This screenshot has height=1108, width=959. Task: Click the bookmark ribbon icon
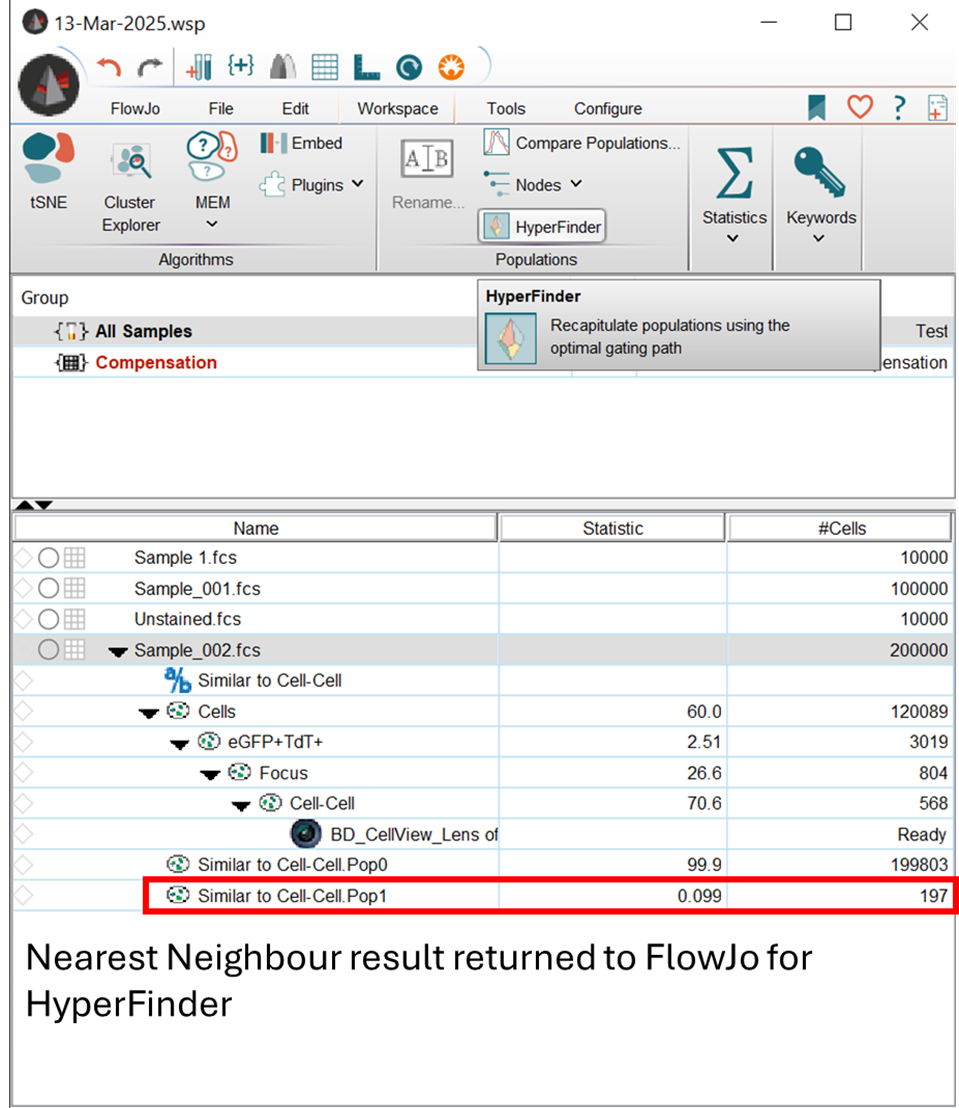(x=817, y=108)
